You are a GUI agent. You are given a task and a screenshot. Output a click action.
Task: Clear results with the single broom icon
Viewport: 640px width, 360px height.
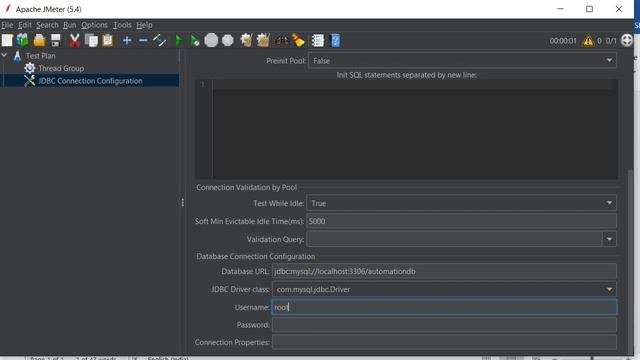tap(246, 40)
